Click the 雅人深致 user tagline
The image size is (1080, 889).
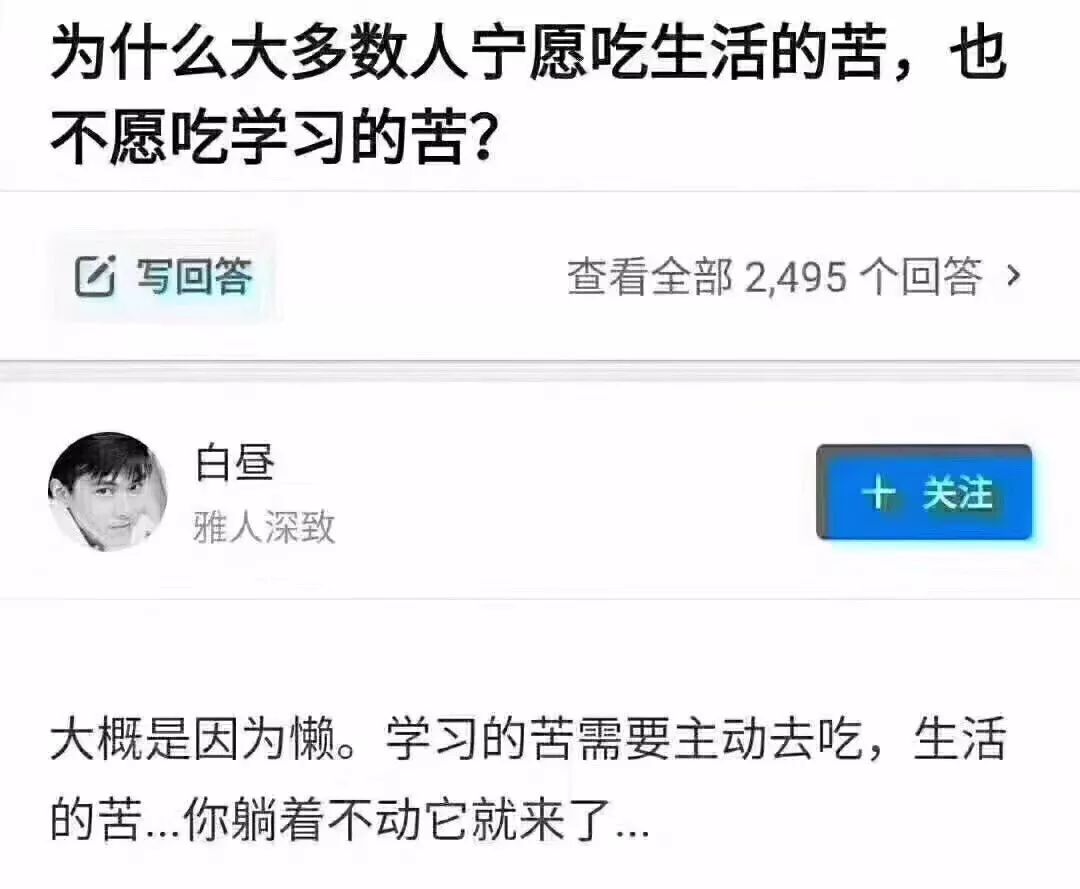[x=264, y=527]
